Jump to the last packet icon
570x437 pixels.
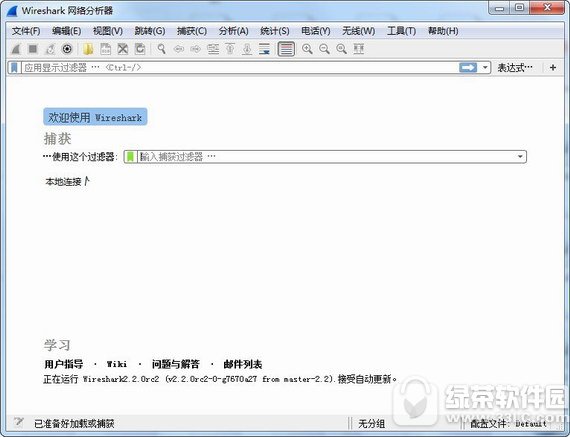click(x=247, y=49)
